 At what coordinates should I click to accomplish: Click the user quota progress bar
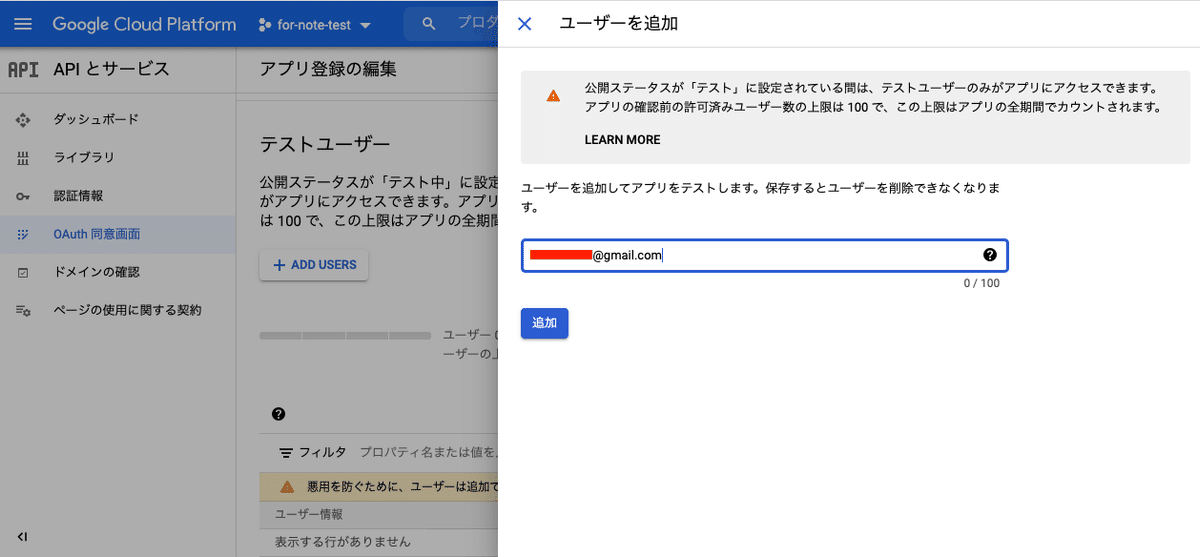pos(345,335)
